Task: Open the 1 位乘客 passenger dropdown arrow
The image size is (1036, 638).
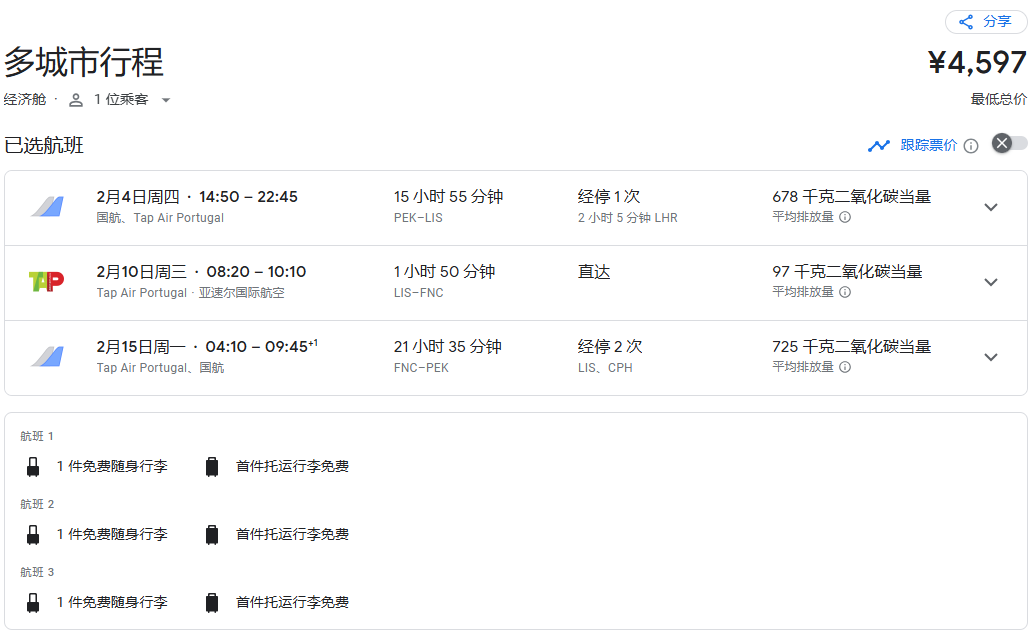Action: [166, 100]
